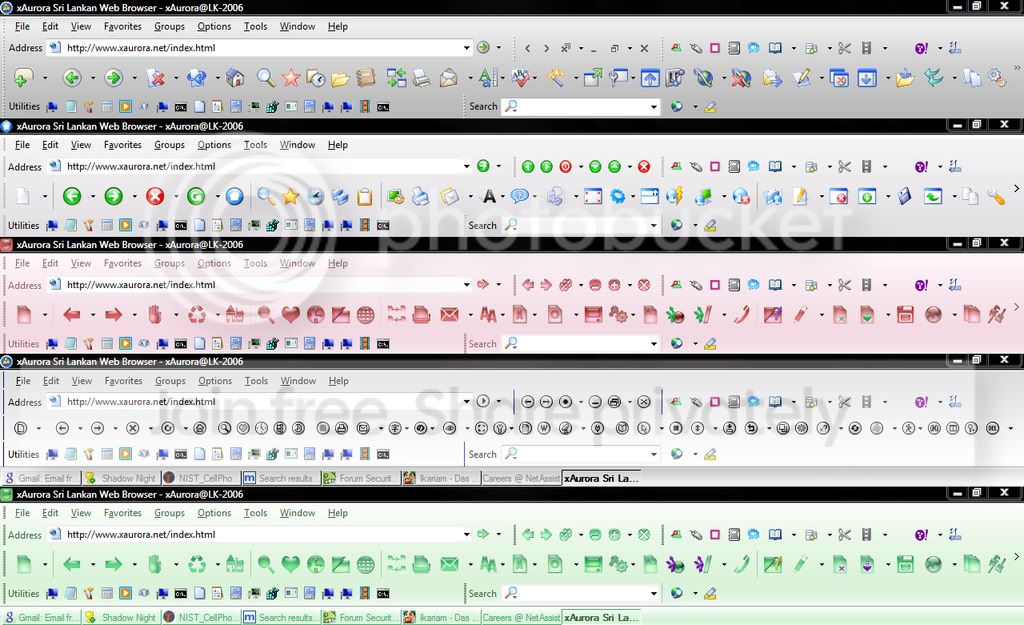Click circled Back arrow in outline-icon fourth window
This screenshot has height=625, width=1024.
click(x=63, y=428)
